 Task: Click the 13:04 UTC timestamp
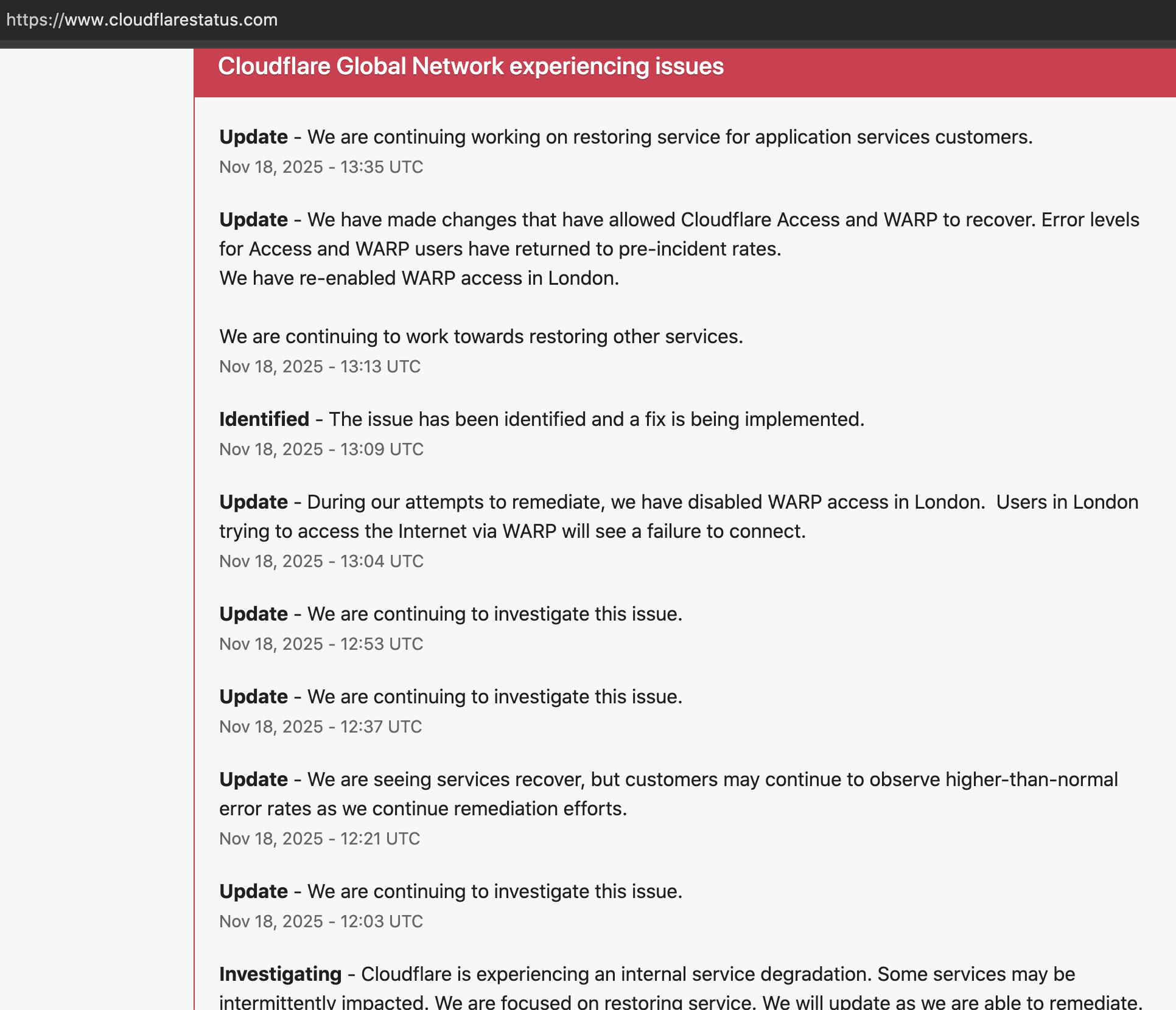coord(321,561)
